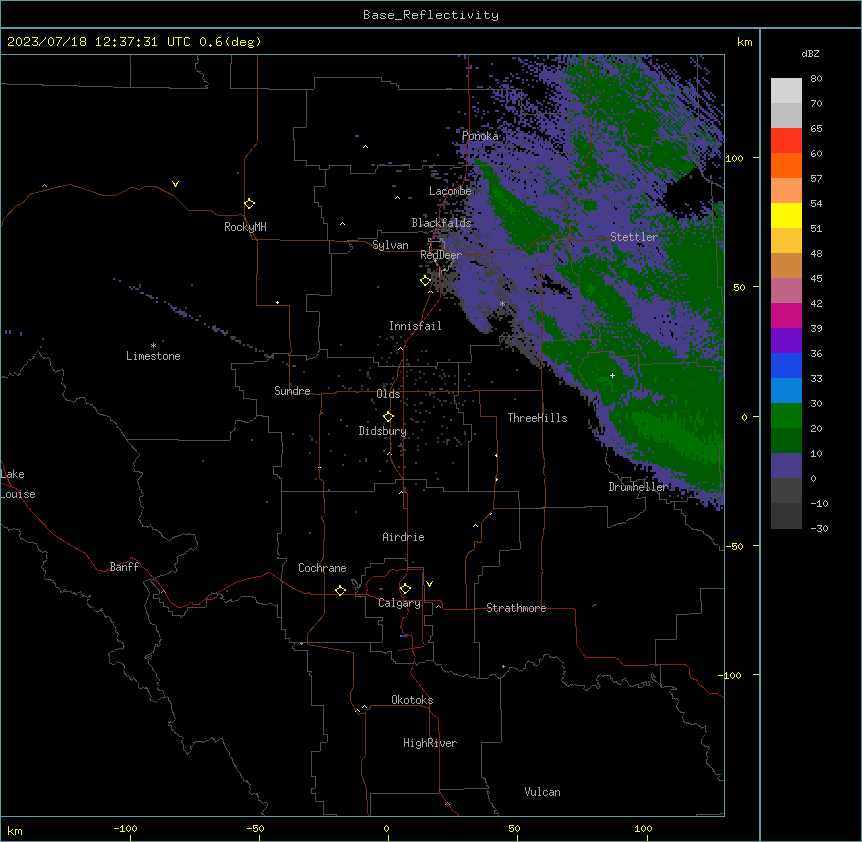Click the red 60-65 dBZ legend swatch

pos(786,141)
